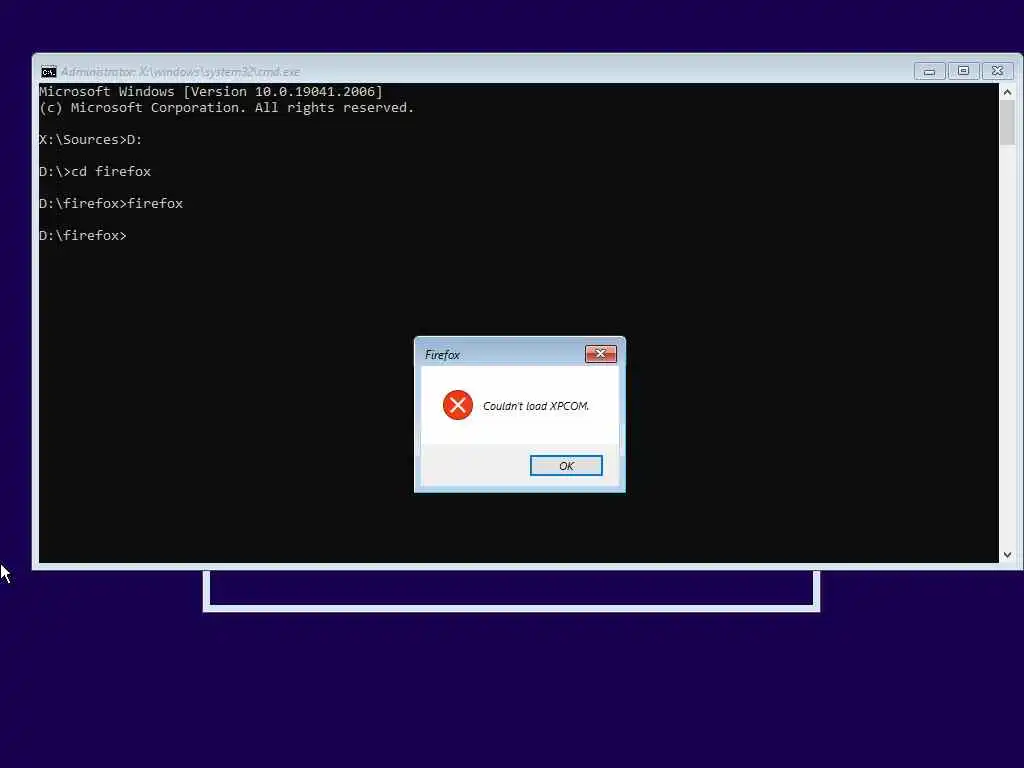Click the 'D:\firefox>firefox' command line
The image size is (1024, 768).
click(x=111, y=203)
